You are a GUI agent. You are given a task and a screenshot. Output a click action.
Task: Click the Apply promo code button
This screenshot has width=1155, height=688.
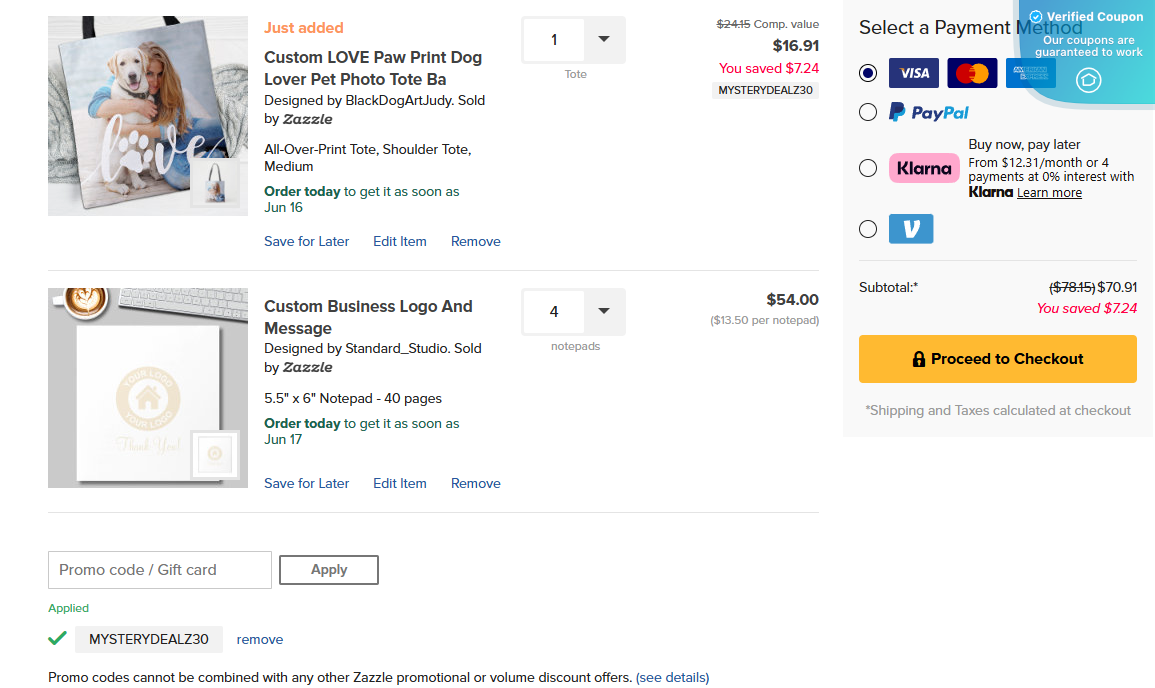pyautogui.click(x=328, y=570)
